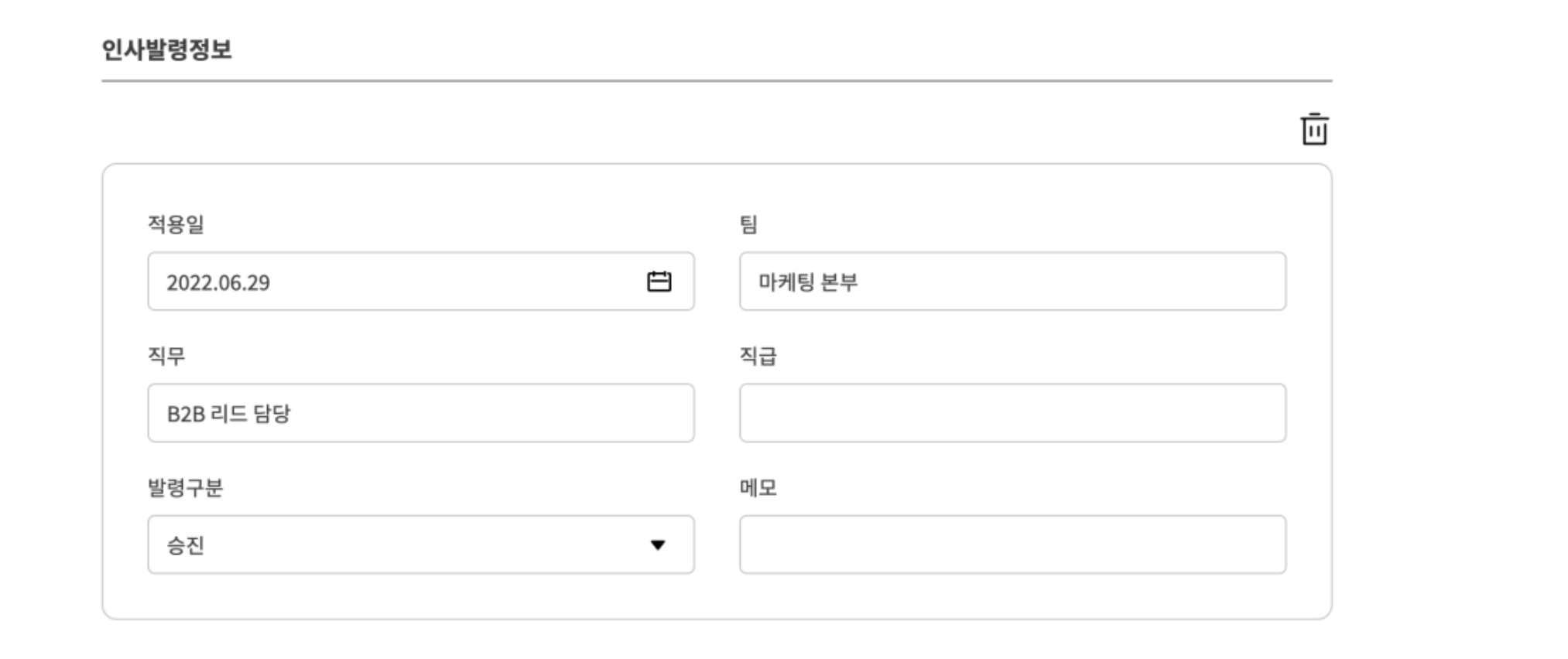
Task: Click the empty 메모 input field
Action: (1012, 545)
